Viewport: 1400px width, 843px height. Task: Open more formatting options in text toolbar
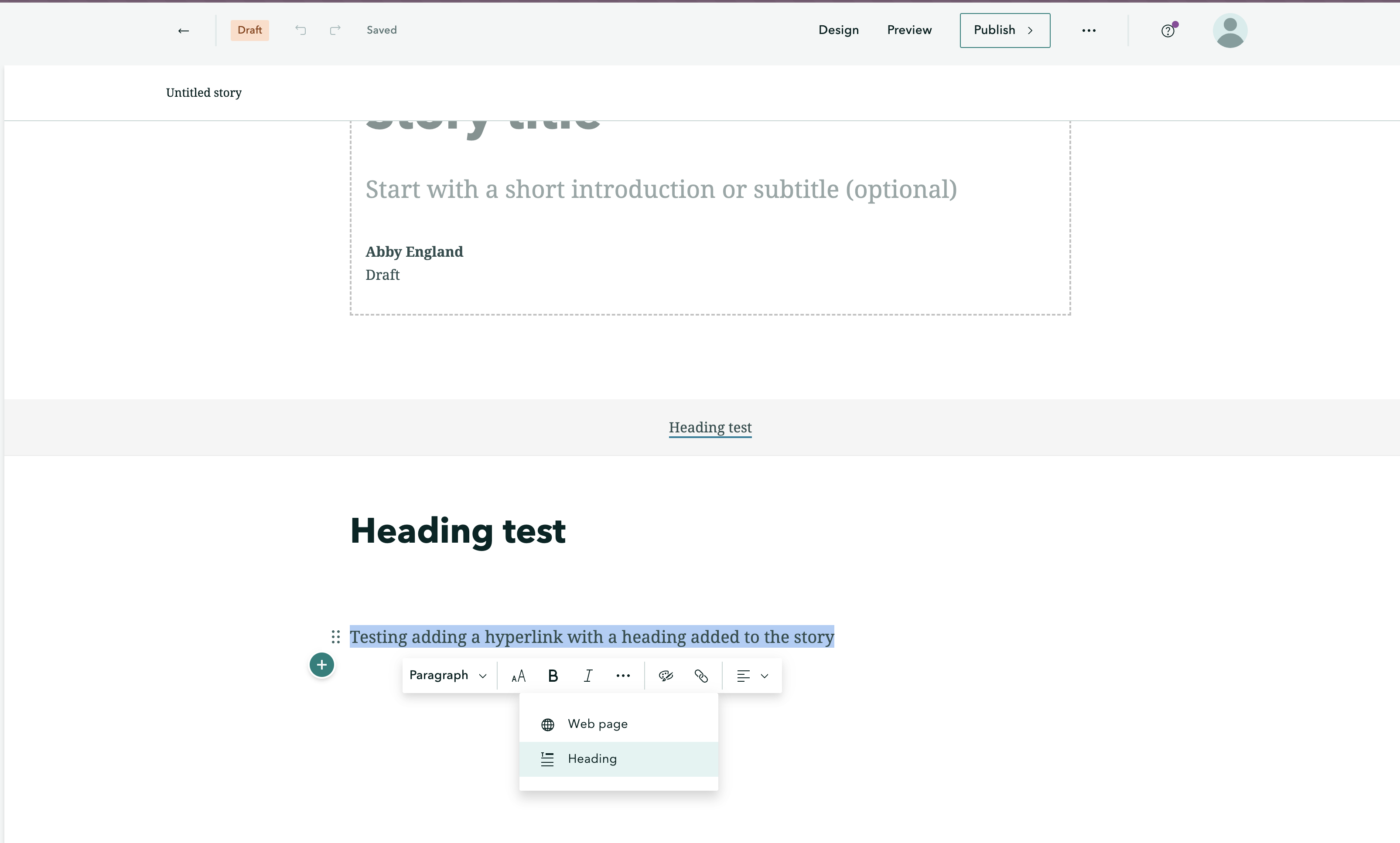point(623,676)
